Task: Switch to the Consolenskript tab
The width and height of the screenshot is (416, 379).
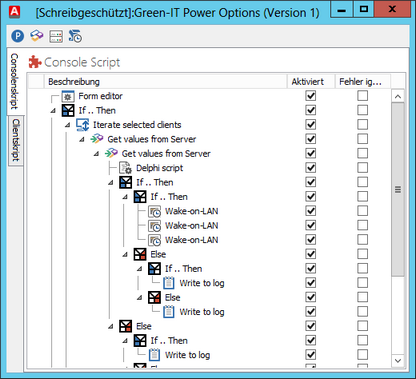Action: pyautogui.click(x=15, y=82)
